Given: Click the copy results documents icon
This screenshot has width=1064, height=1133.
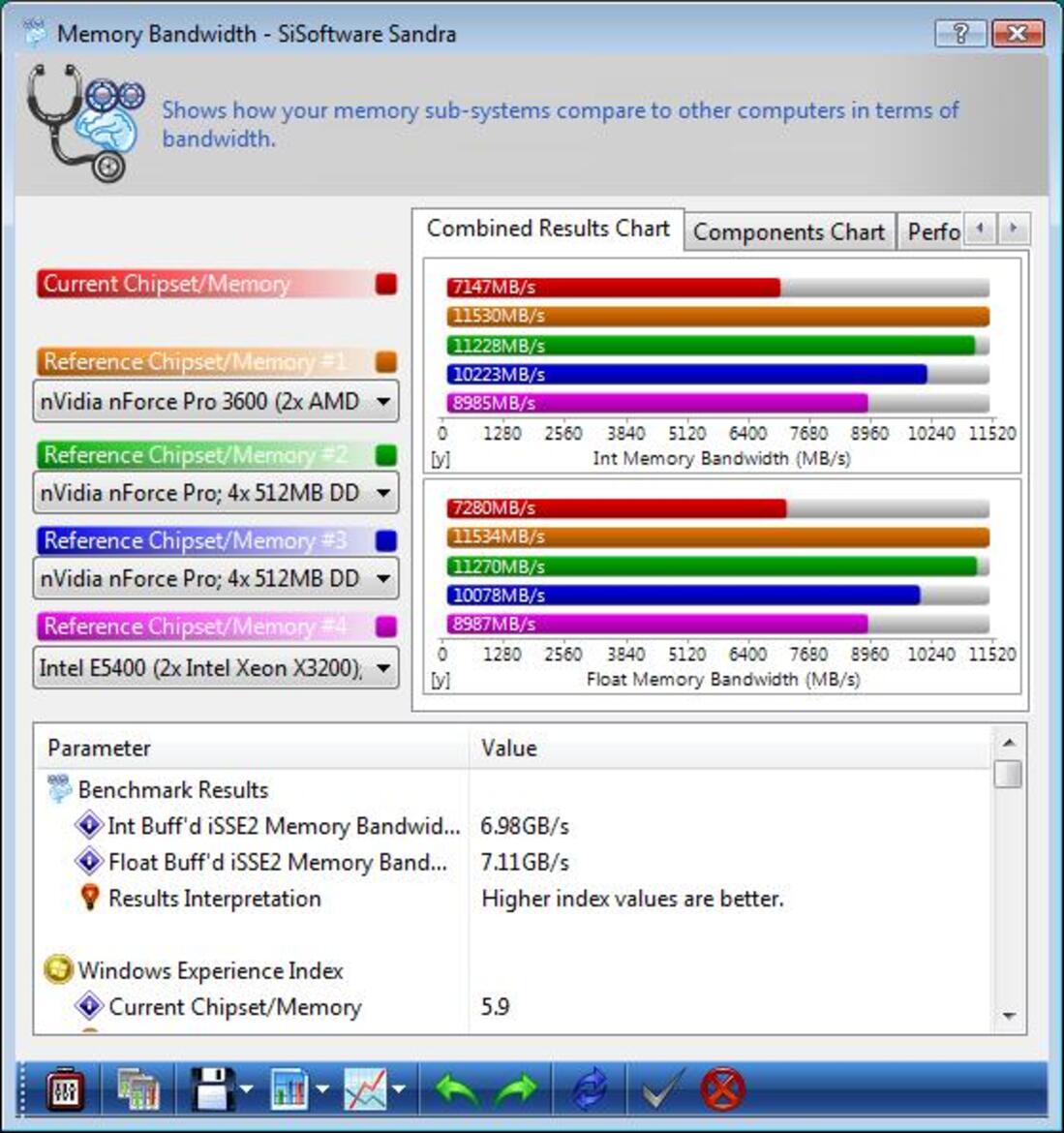Looking at the screenshot, I should click(x=138, y=1088).
